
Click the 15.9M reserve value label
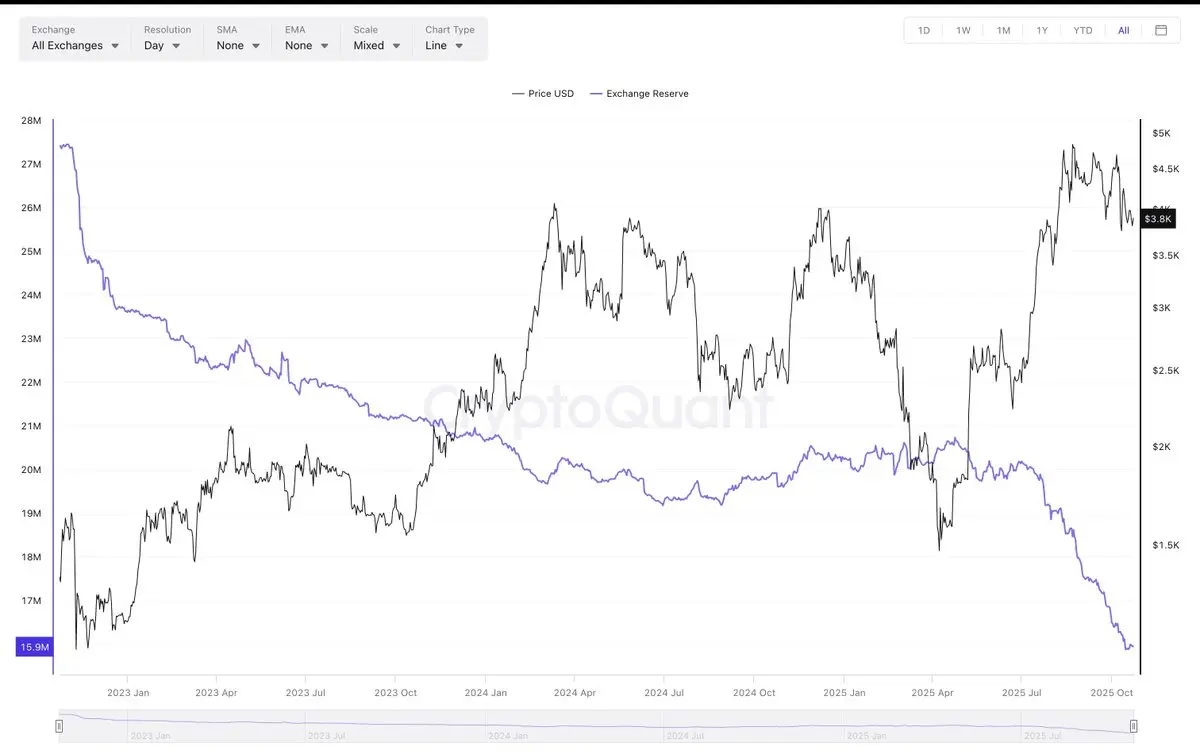point(34,648)
